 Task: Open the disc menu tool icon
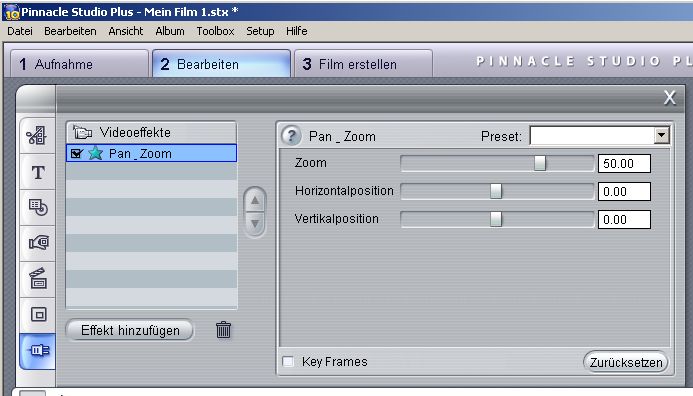coord(38,207)
